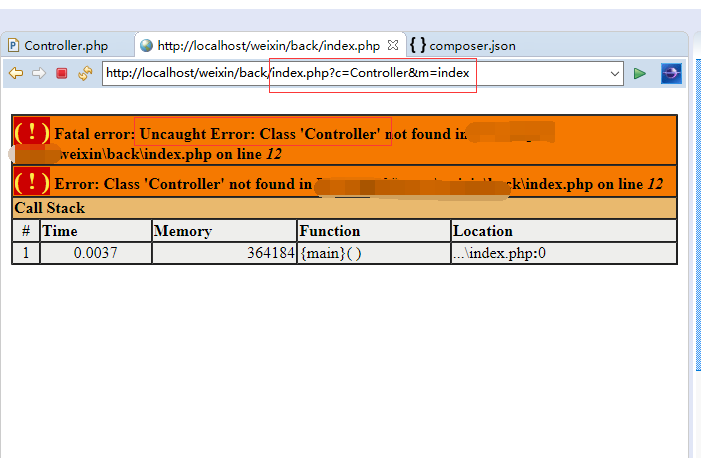Viewport: 701px width, 458px height.
Task: Click the Fatal error warning icon
Action: click(x=32, y=133)
